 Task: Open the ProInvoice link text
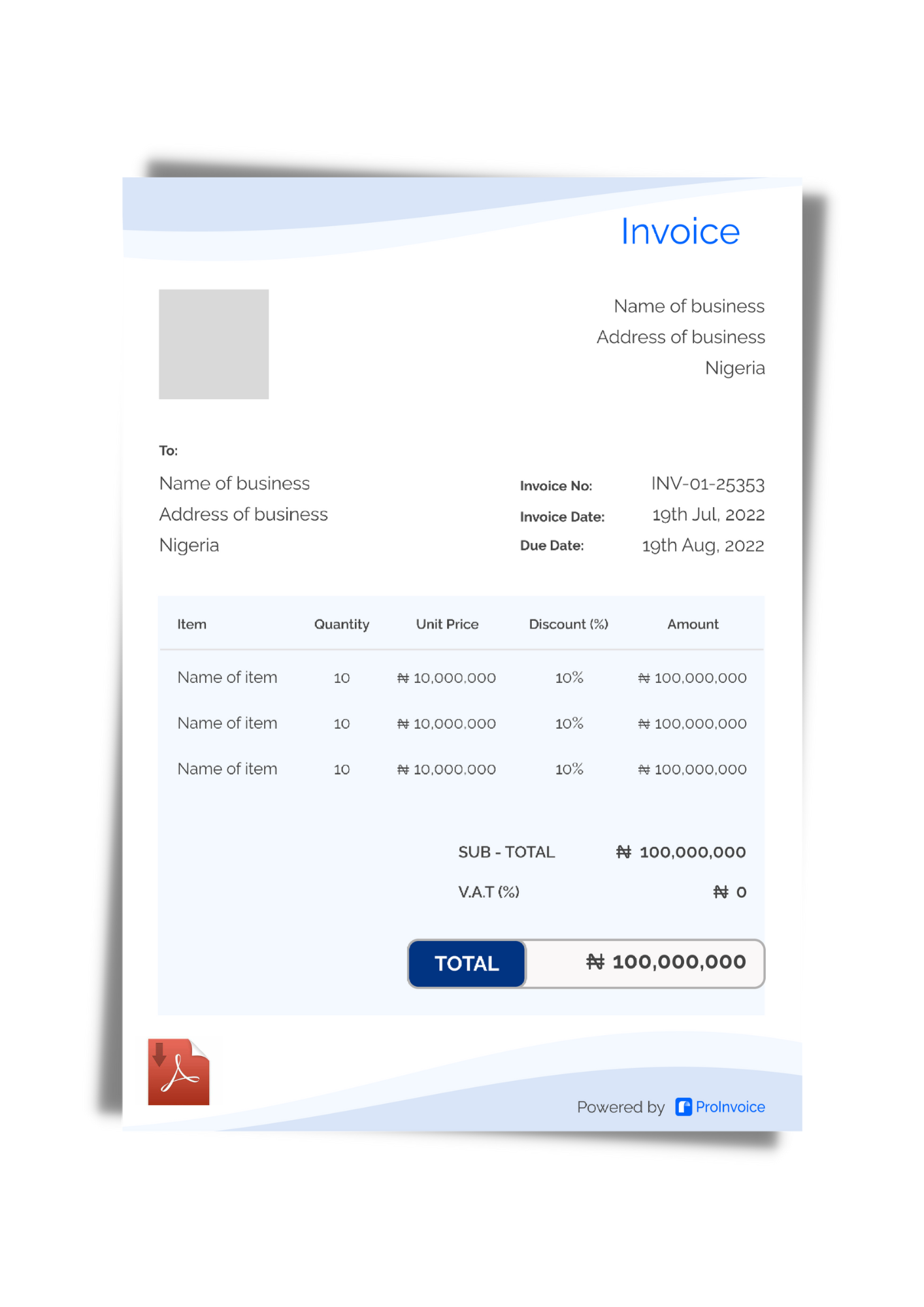(x=730, y=1107)
